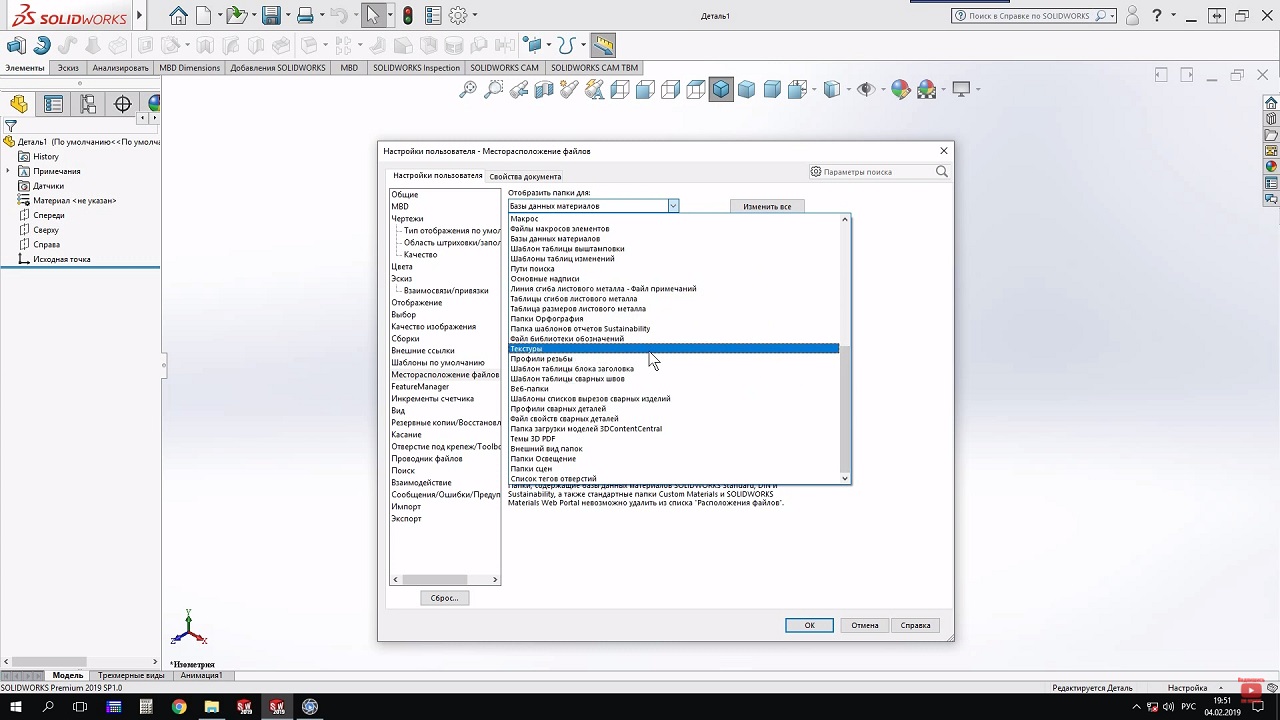This screenshot has width=1280, height=720.
Task: Click the Zoom to Fit magnifier icon
Action: pyautogui.click(x=467, y=90)
